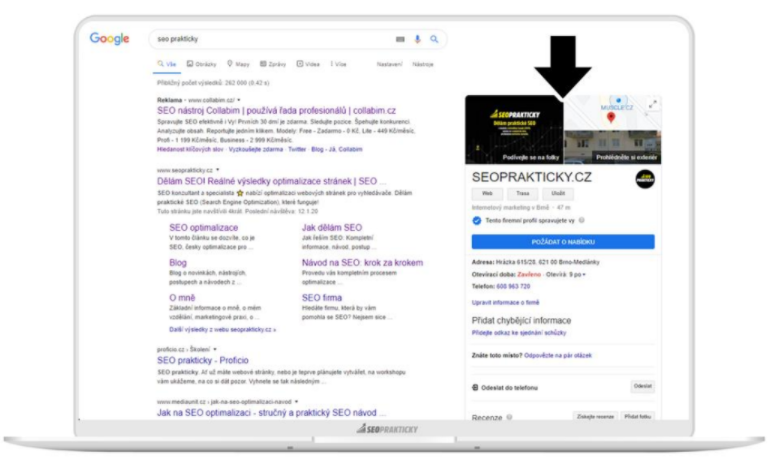The image size is (779, 461).
Task: Click Upravit informace o firmě link
Action: (505, 303)
